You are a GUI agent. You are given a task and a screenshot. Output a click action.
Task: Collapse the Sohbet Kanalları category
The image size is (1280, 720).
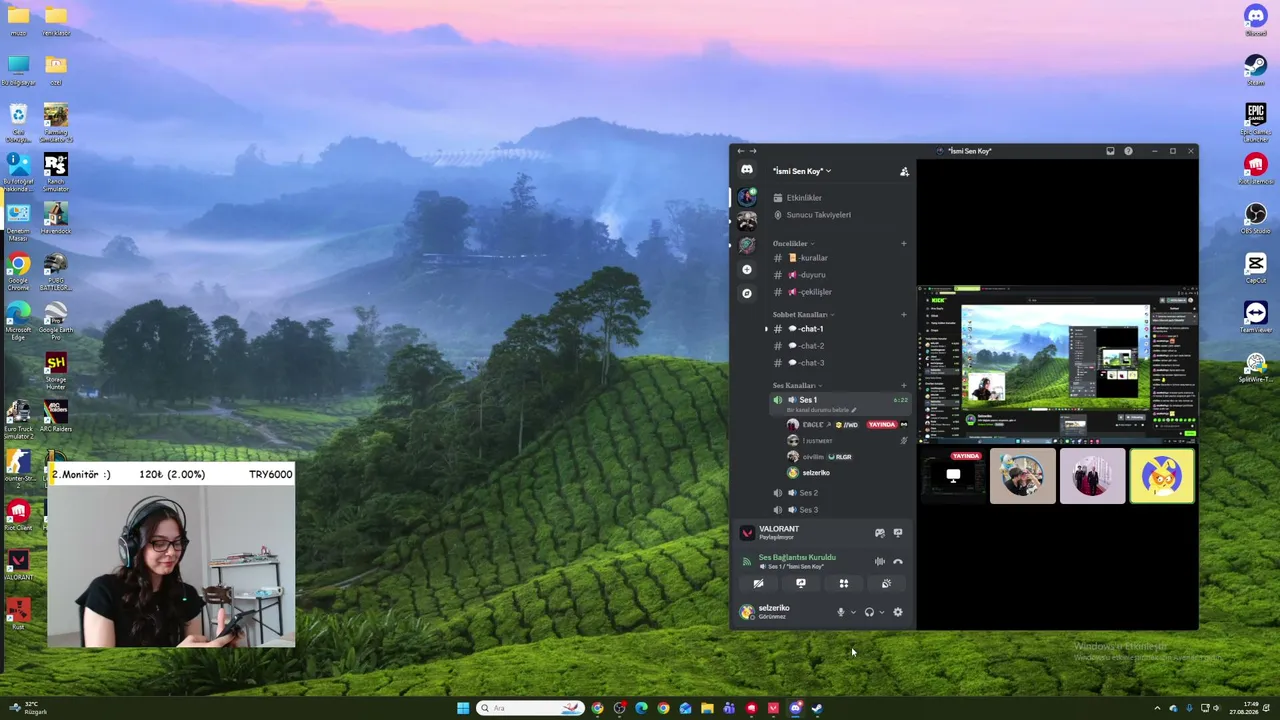point(803,315)
